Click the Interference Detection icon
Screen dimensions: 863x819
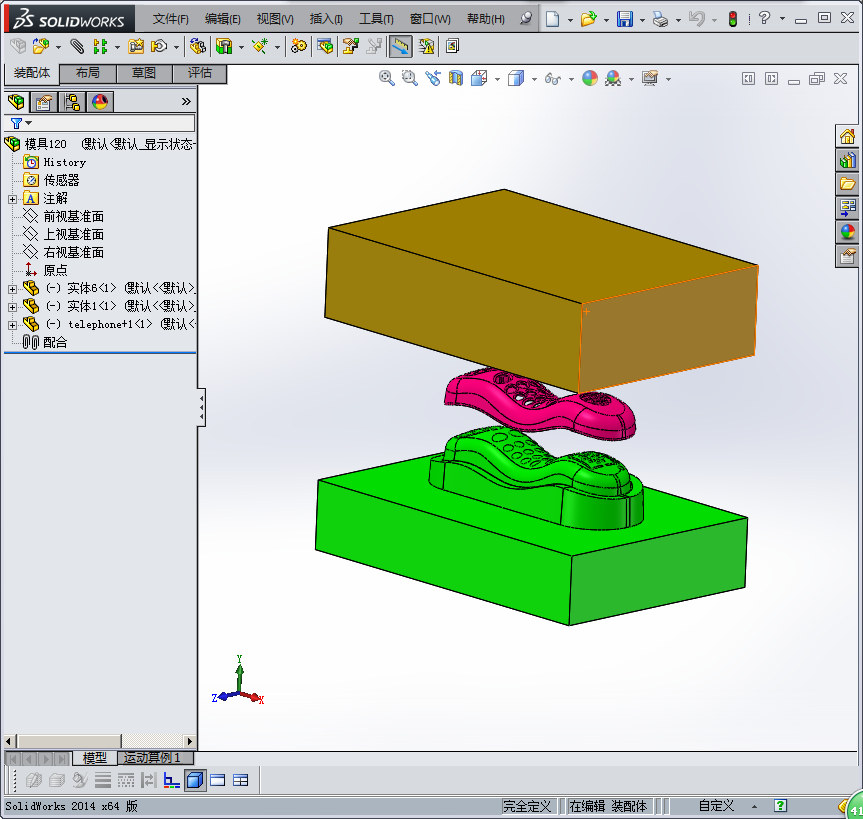tap(424, 46)
